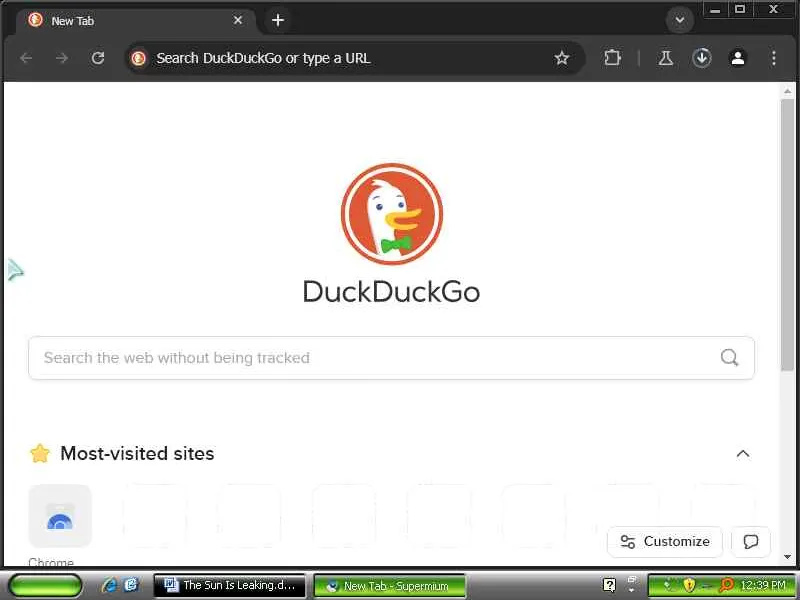Open the Downloads toolbar icon
Image resolution: width=800 pixels, height=600 pixels.
click(x=702, y=58)
